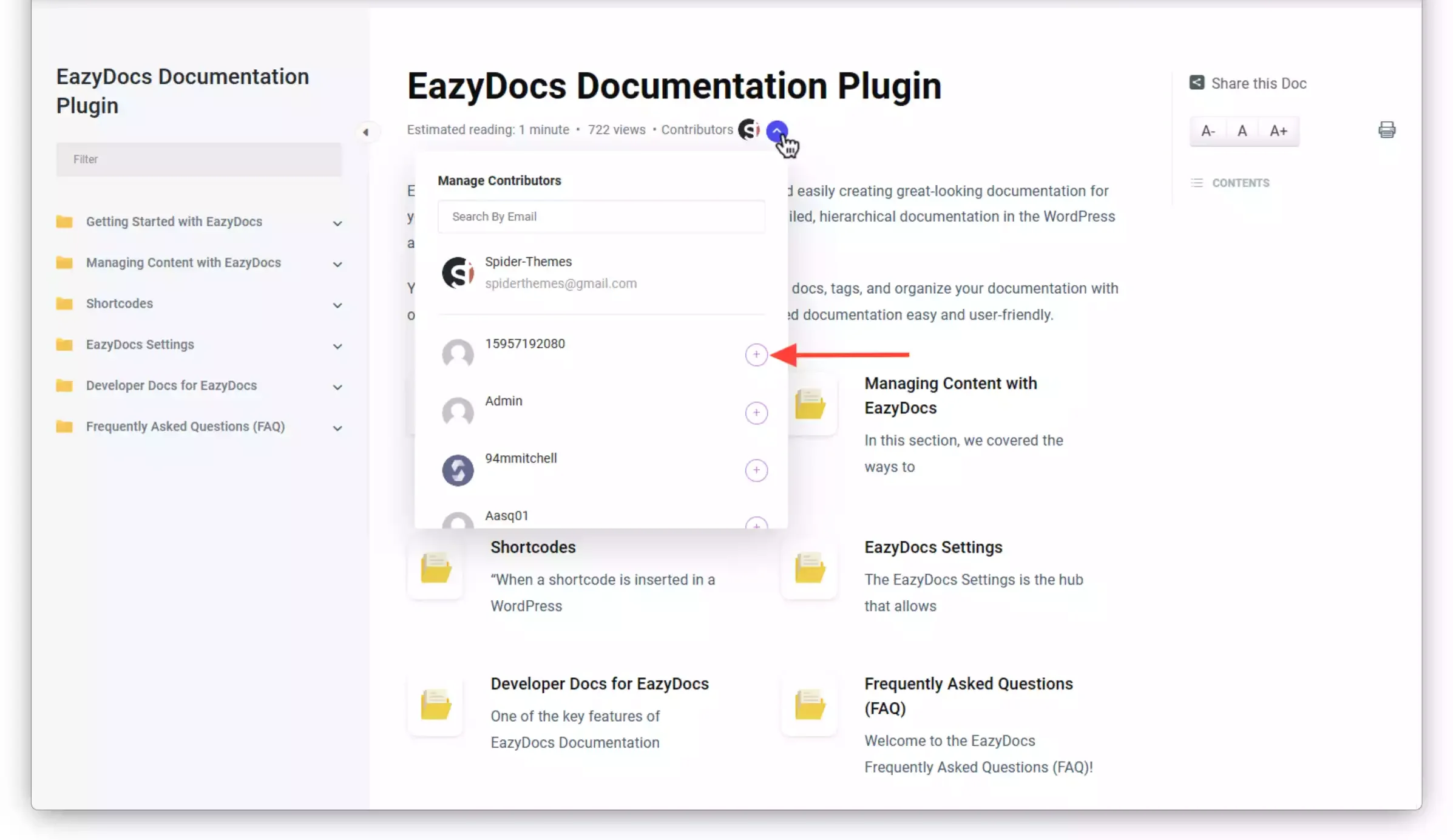The width and height of the screenshot is (1453, 840).
Task: Open Frequently Asked Questions (FAQ) in sidebar
Action: (x=185, y=426)
